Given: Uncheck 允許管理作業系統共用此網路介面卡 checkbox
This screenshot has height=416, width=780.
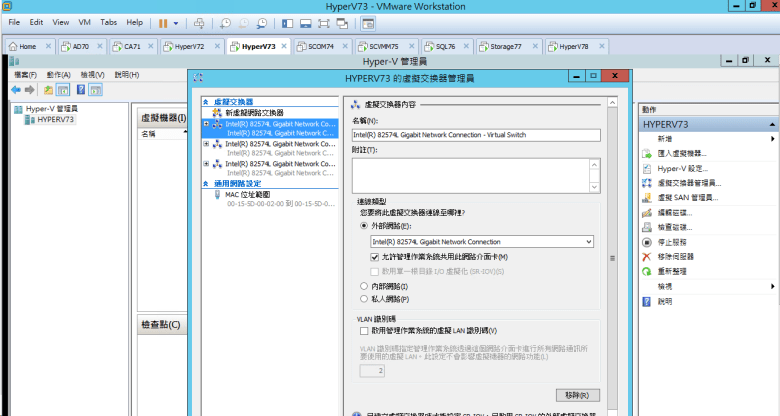Looking at the screenshot, I should coord(375,258).
